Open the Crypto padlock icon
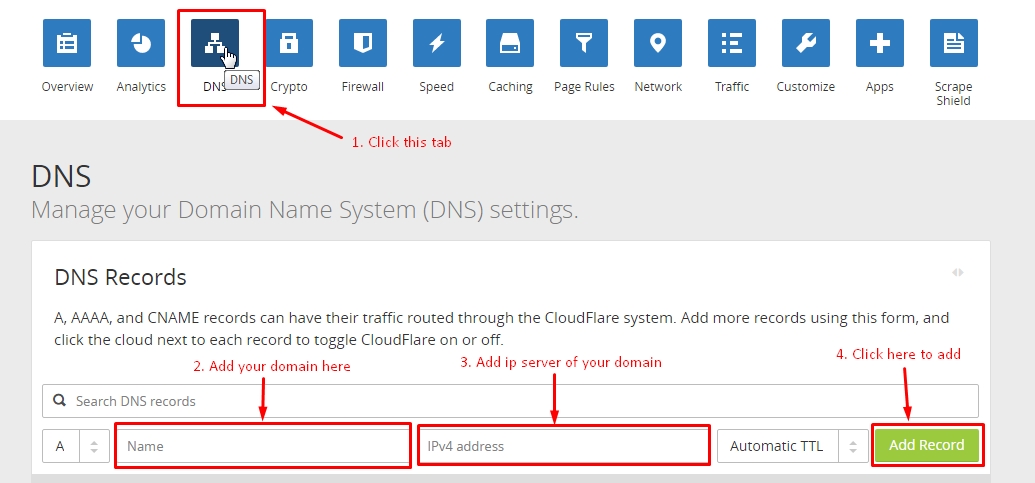 (x=288, y=43)
